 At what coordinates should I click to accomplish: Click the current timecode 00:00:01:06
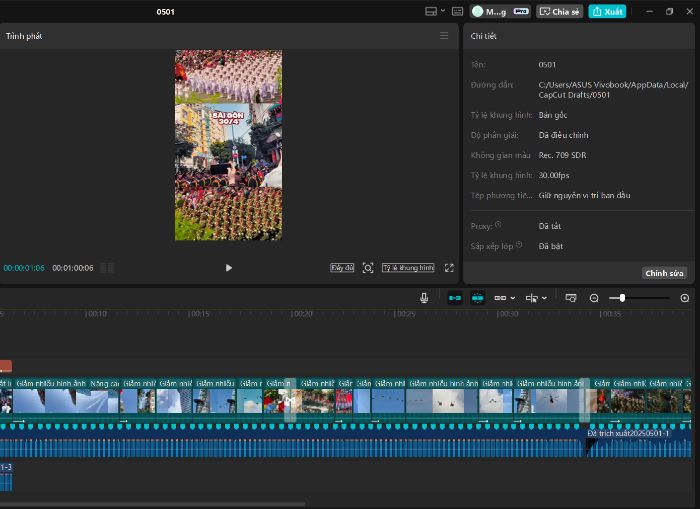pyautogui.click(x=24, y=268)
